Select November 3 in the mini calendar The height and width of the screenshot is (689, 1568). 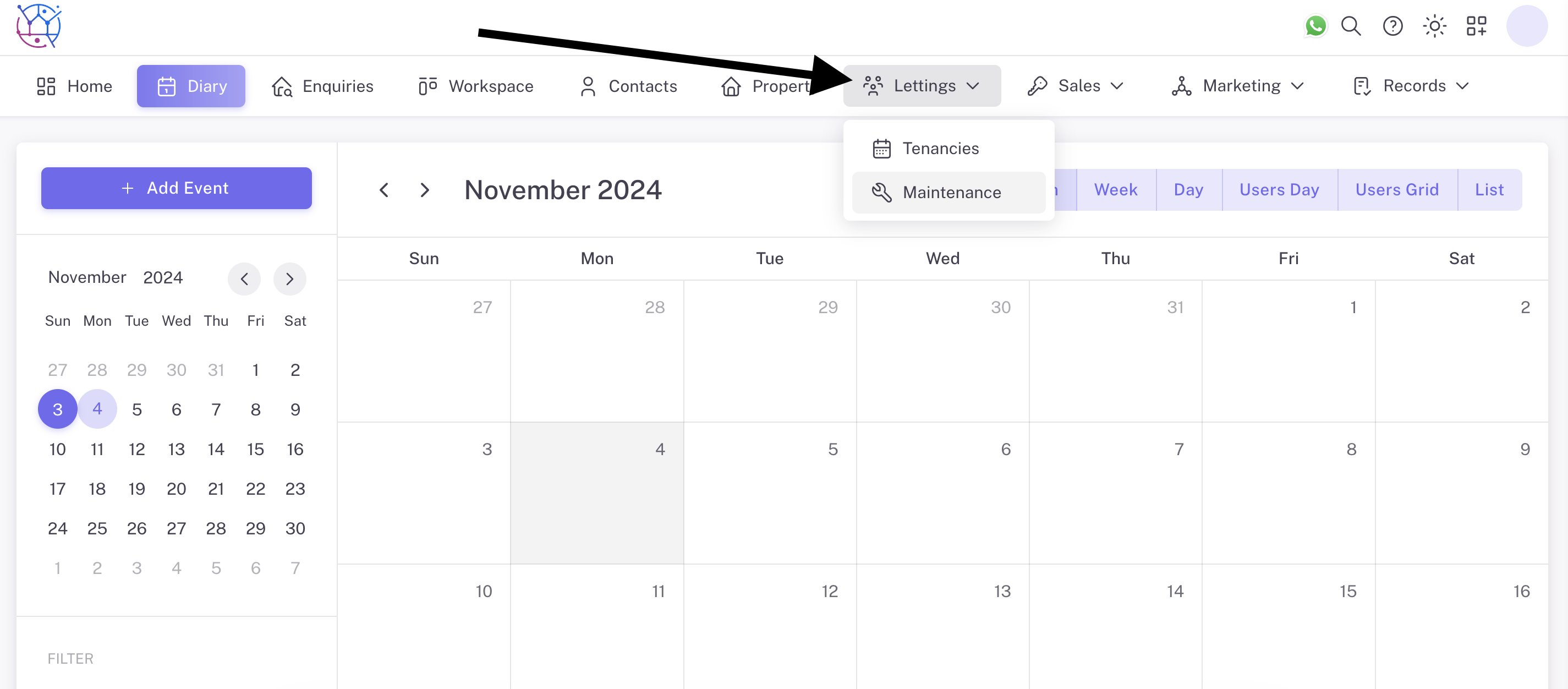57,409
